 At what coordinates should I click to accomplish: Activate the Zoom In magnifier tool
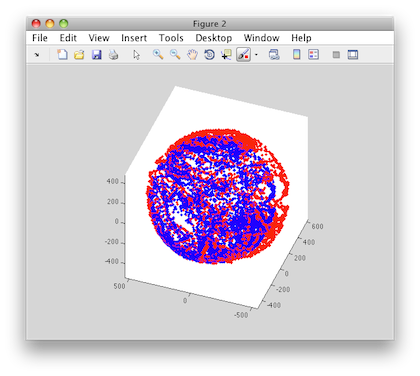click(158, 54)
